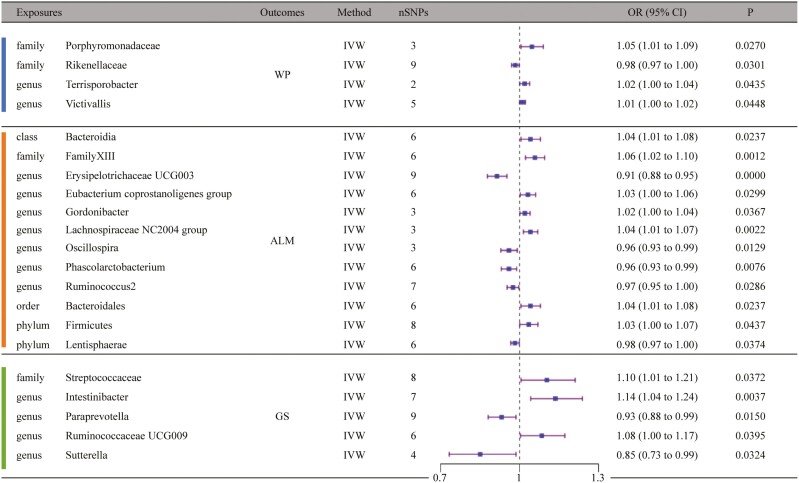
Task: Click the orange ALM group color bar
Action: 4,239
